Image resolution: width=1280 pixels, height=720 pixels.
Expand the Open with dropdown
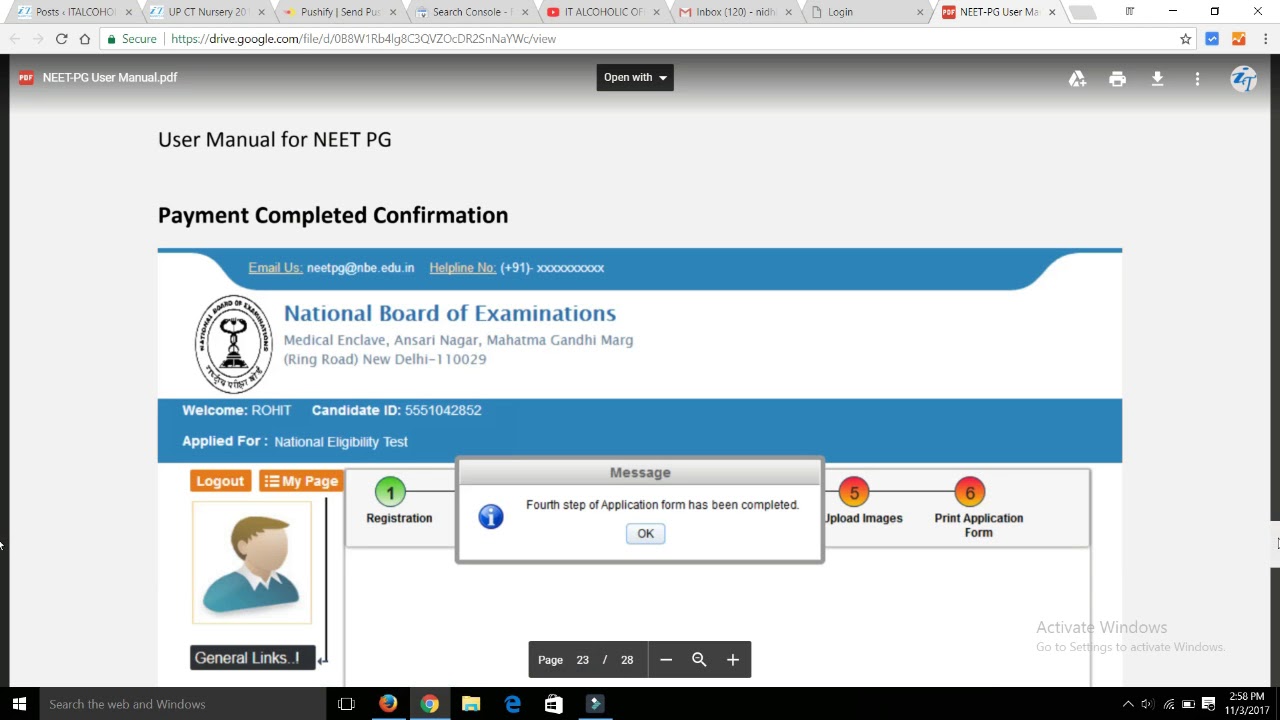click(x=635, y=78)
